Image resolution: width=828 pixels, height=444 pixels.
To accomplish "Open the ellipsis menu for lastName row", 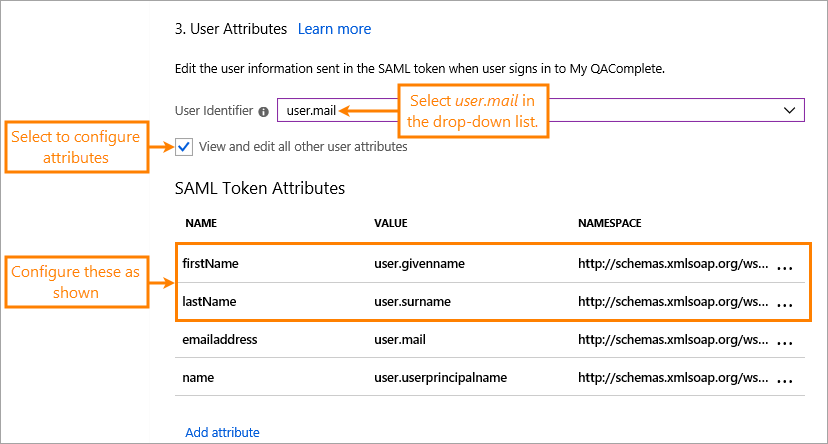I will tap(784, 303).
